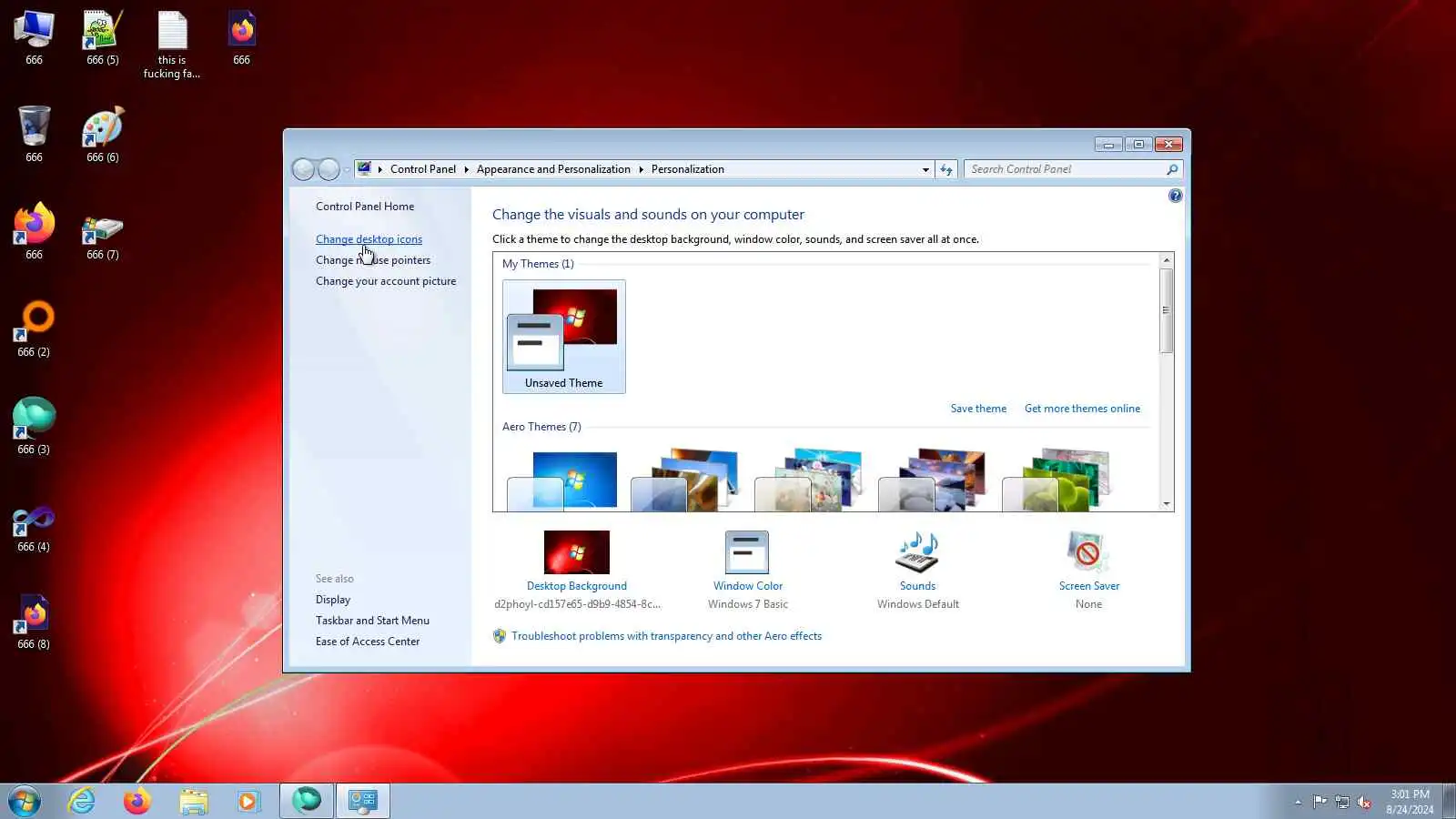Open the network icon in system tray

1341,802
